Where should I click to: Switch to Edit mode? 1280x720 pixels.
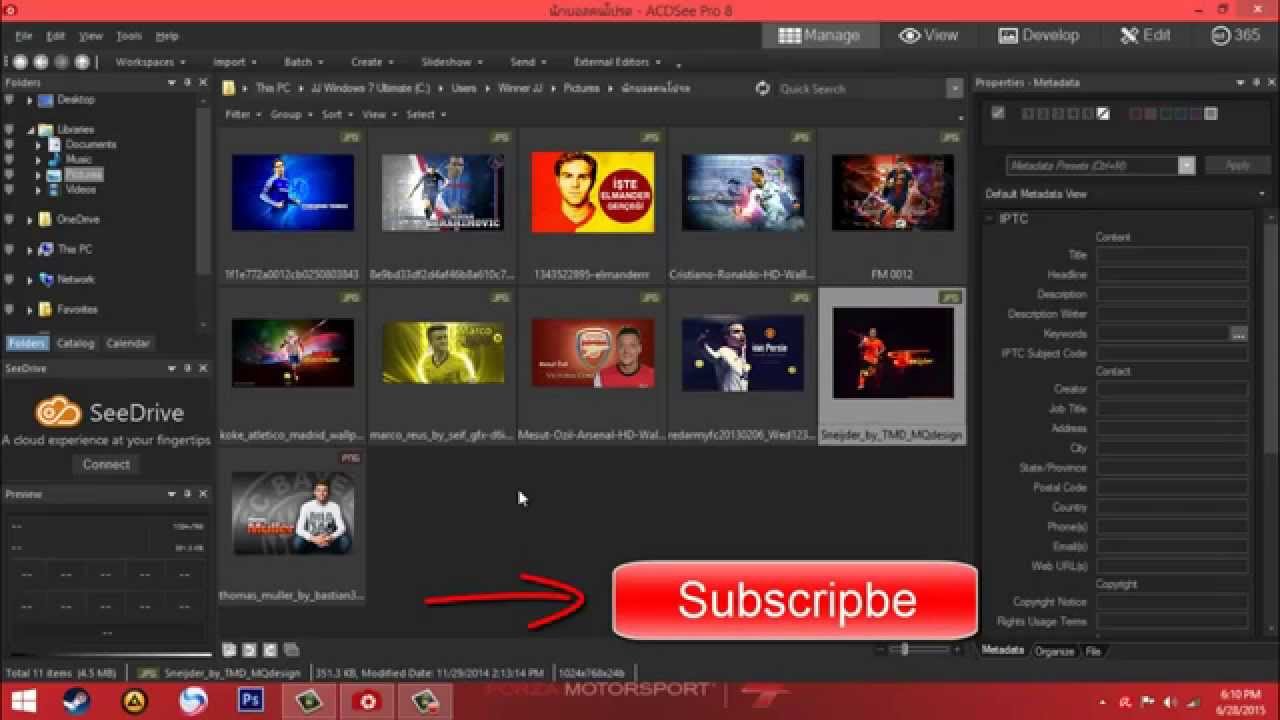(1146, 35)
